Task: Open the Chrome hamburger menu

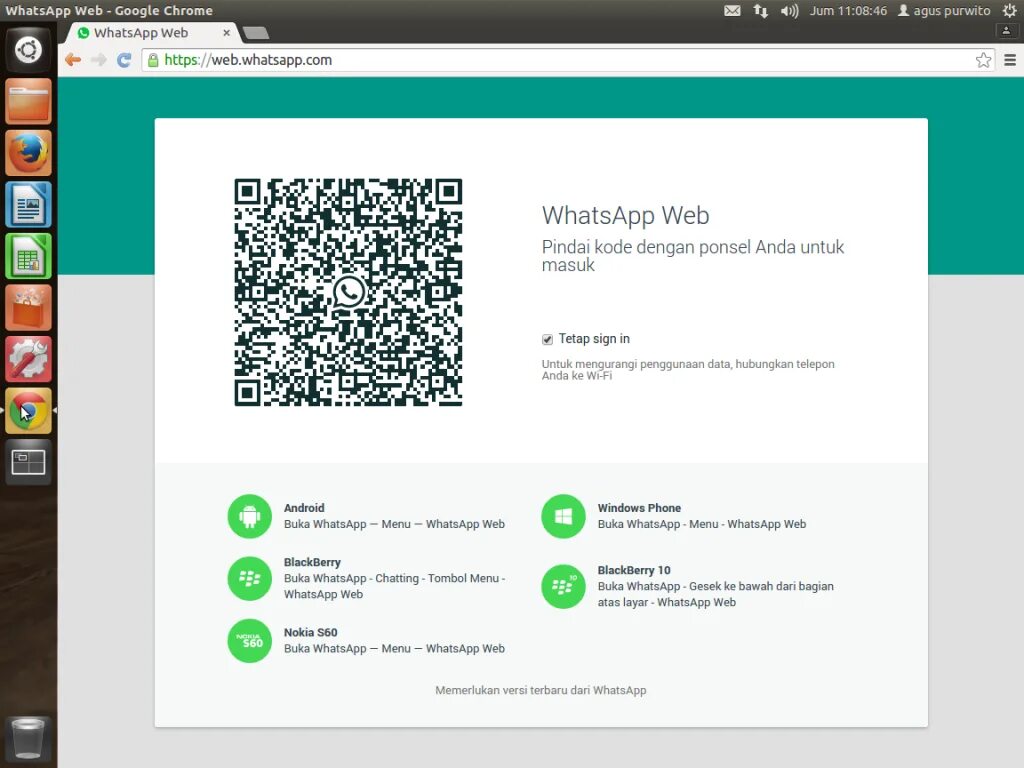Action: click(x=1010, y=60)
